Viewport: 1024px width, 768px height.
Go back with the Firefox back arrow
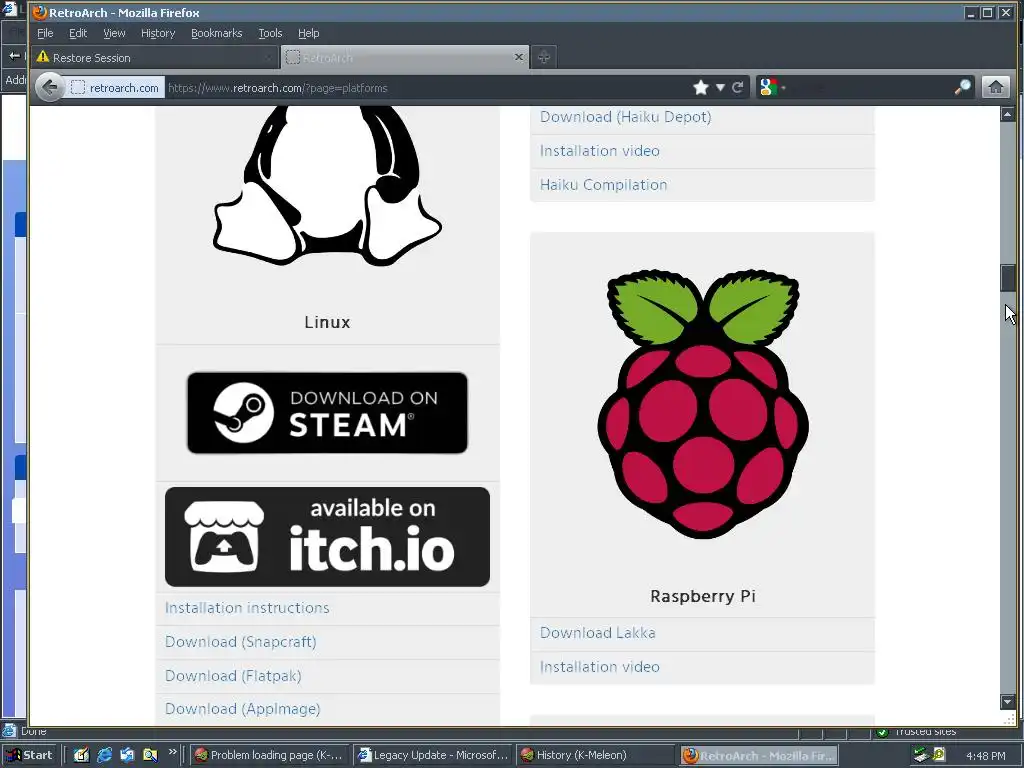click(50, 88)
